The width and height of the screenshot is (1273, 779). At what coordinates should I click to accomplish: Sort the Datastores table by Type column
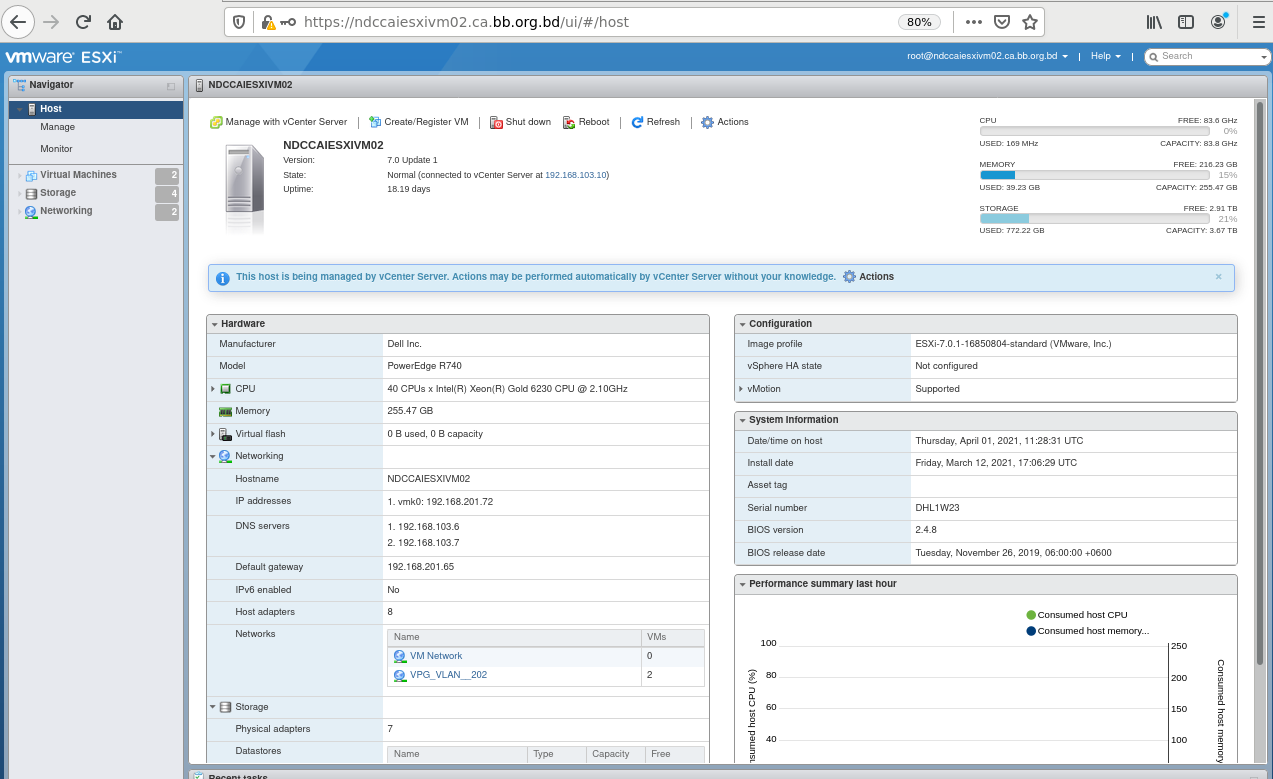(557, 754)
